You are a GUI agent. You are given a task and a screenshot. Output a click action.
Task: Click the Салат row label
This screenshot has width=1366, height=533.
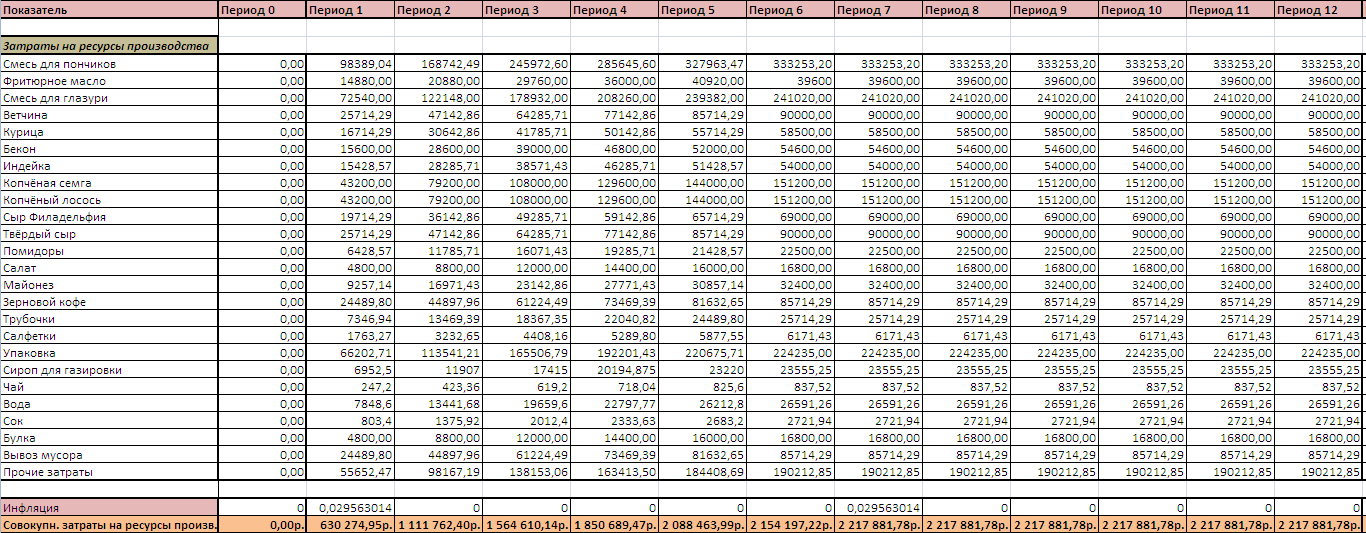109,268
